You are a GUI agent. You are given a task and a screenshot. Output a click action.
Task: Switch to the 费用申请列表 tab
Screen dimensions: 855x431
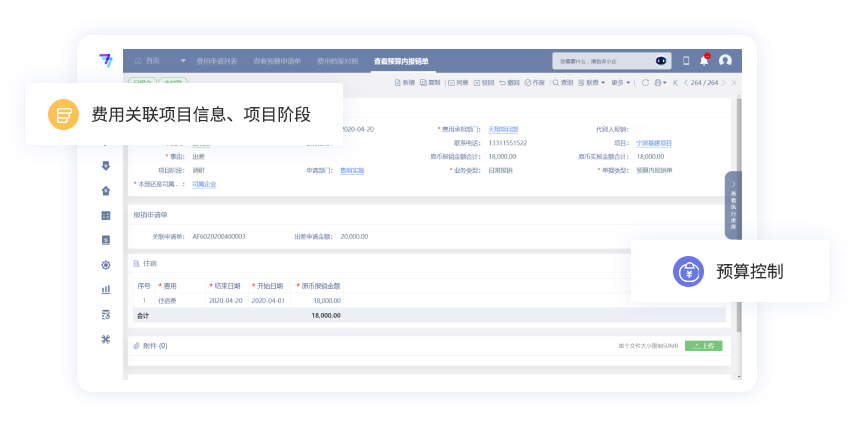(x=217, y=61)
